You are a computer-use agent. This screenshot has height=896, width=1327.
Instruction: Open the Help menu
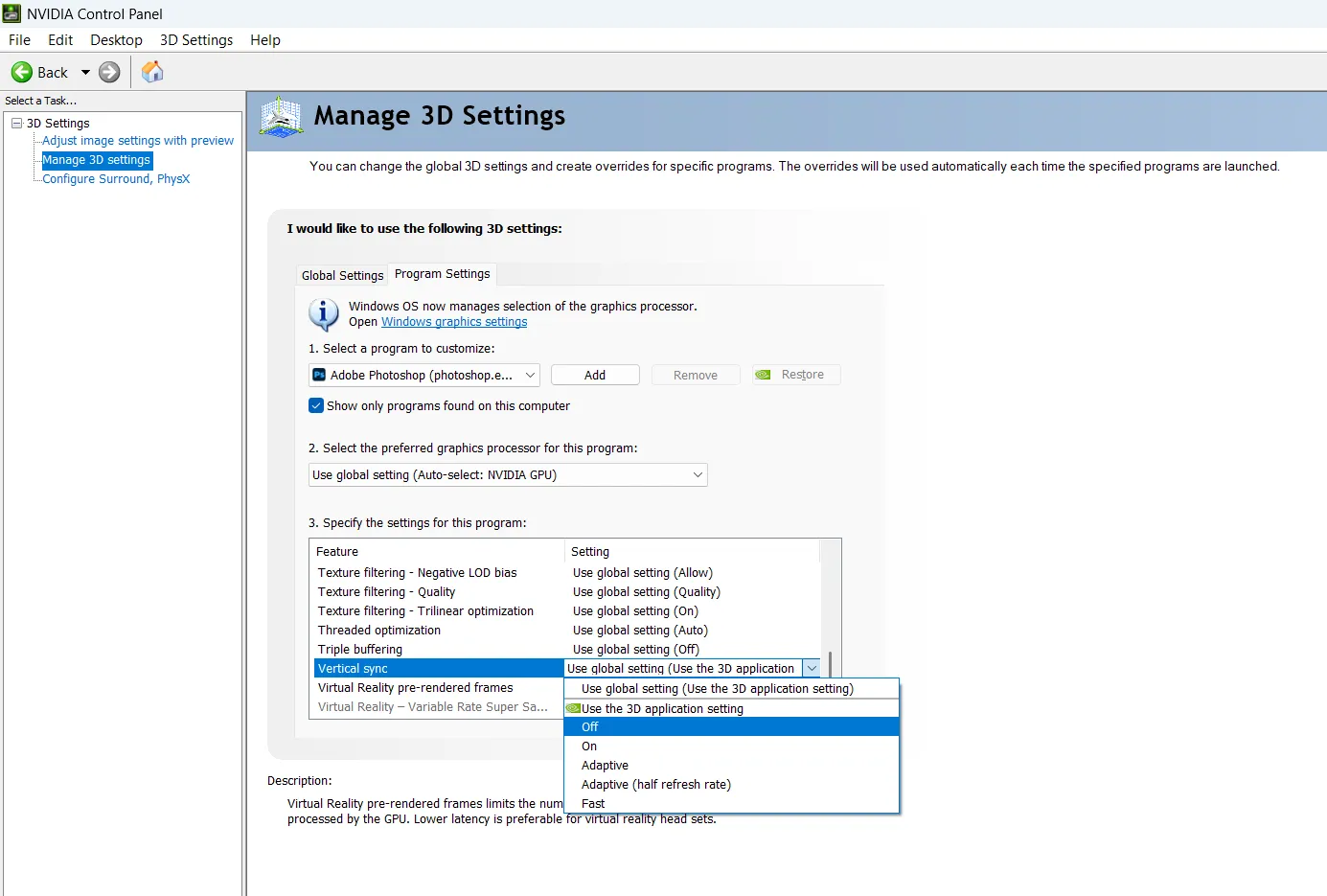point(265,39)
